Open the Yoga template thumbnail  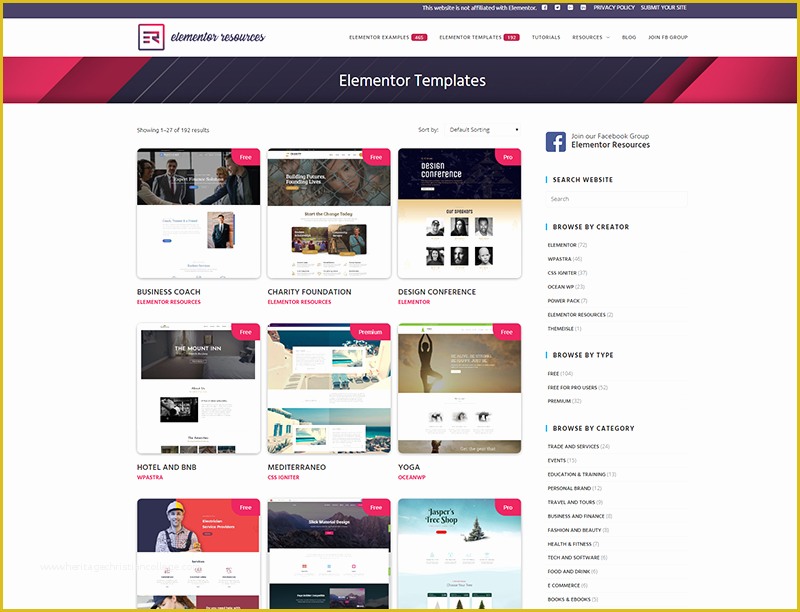[x=459, y=388]
